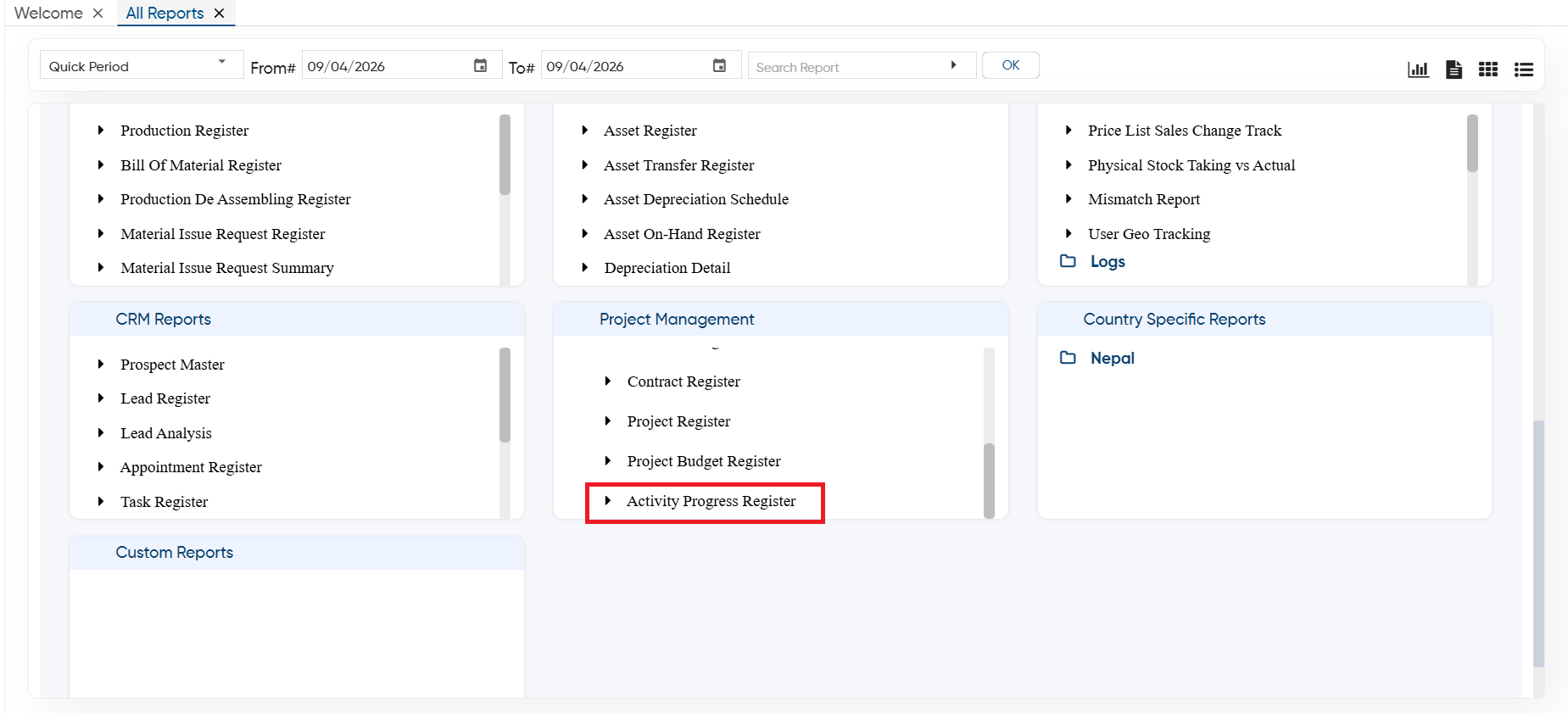1568x713 pixels.
Task: Open Asset Depreciation Schedule report
Action: [x=696, y=199]
